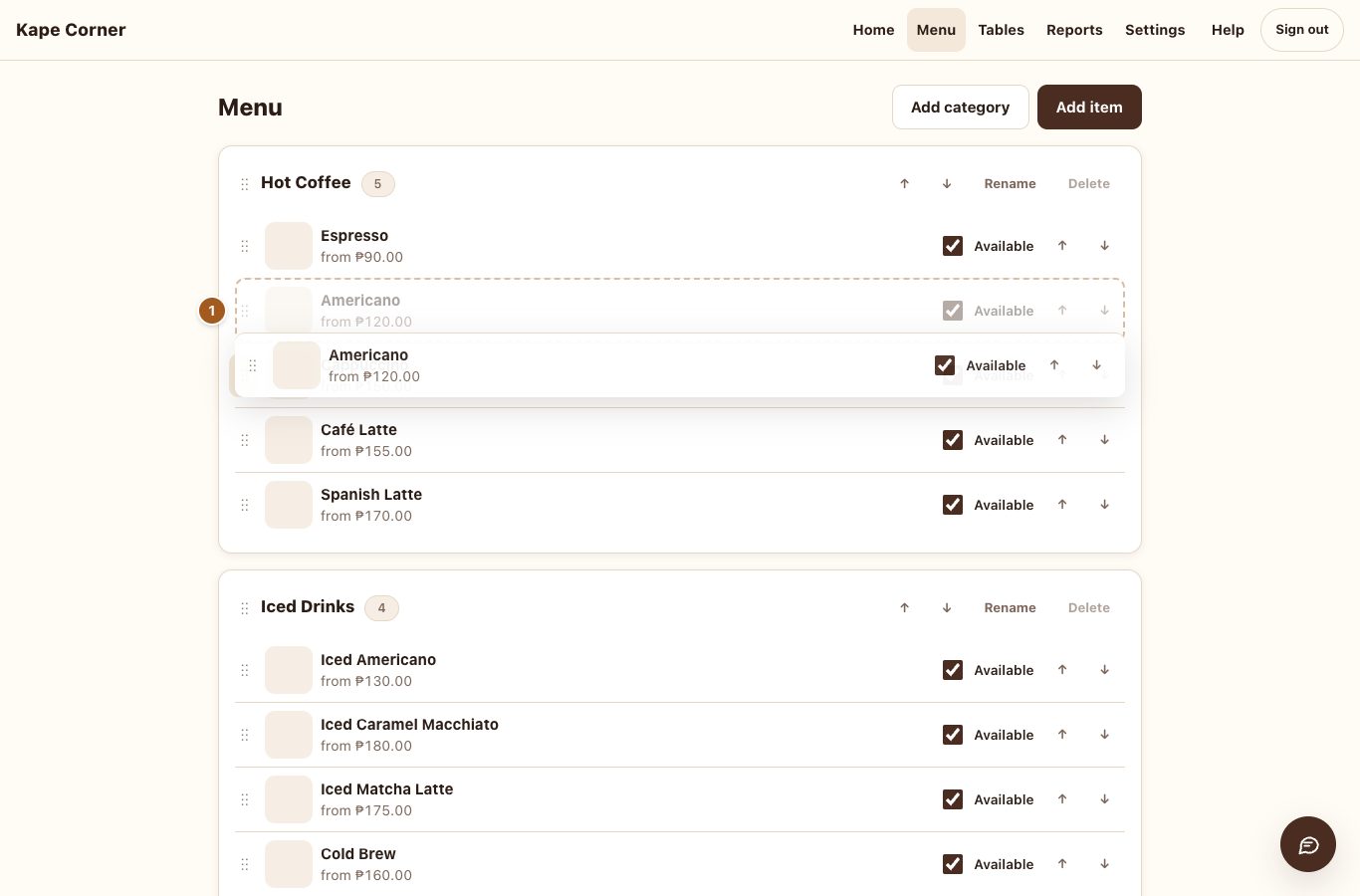Viewport: 1360px width, 896px height.
Task: Open the Reports section
Action: click(1074, 30)
